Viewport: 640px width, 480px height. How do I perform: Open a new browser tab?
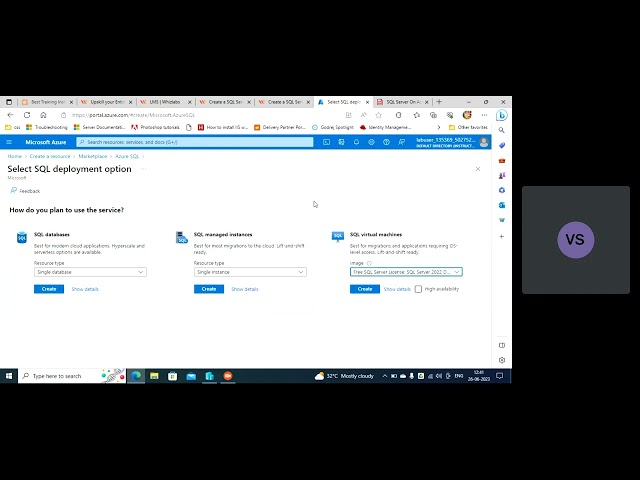point(439,102)
